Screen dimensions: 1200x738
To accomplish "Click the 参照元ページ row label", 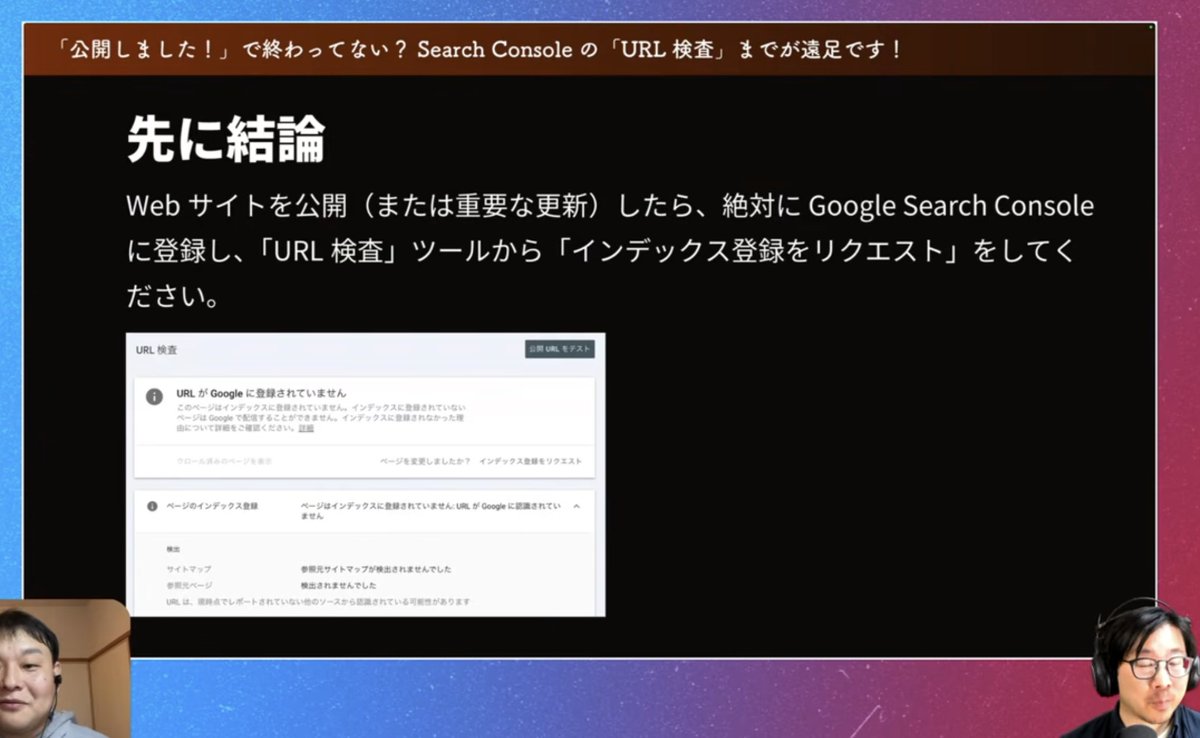I will 190,585.
